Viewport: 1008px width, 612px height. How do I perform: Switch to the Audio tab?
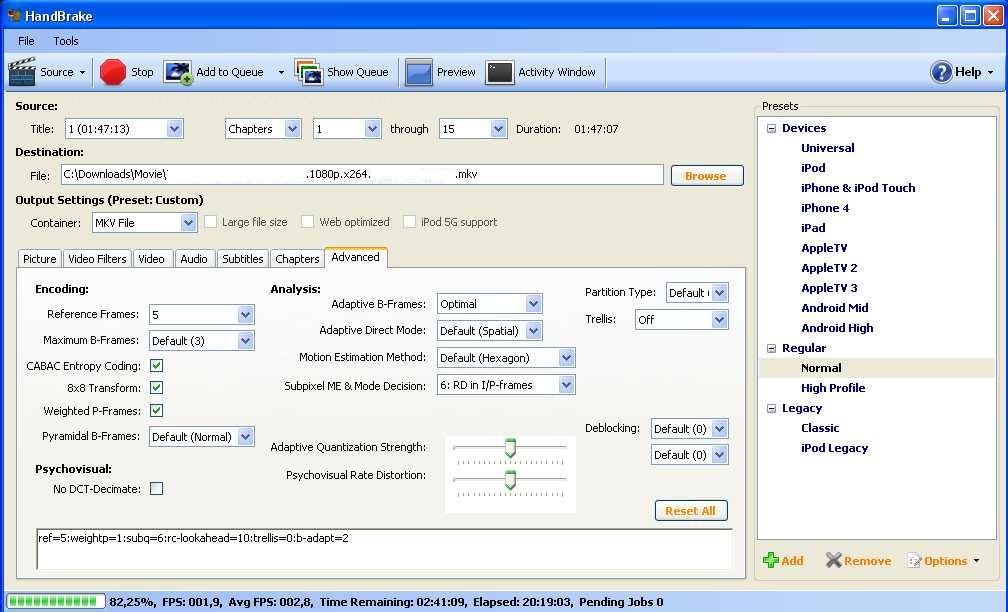[194, 258]
